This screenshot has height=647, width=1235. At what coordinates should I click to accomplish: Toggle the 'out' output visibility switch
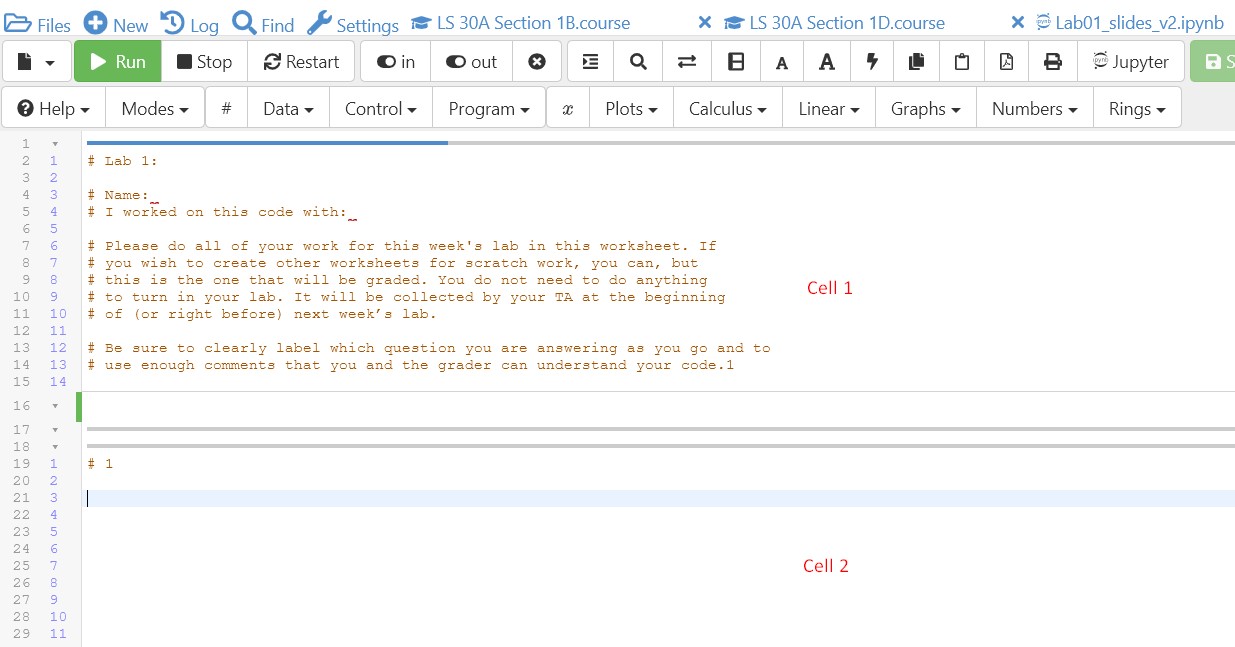point(471,62)
